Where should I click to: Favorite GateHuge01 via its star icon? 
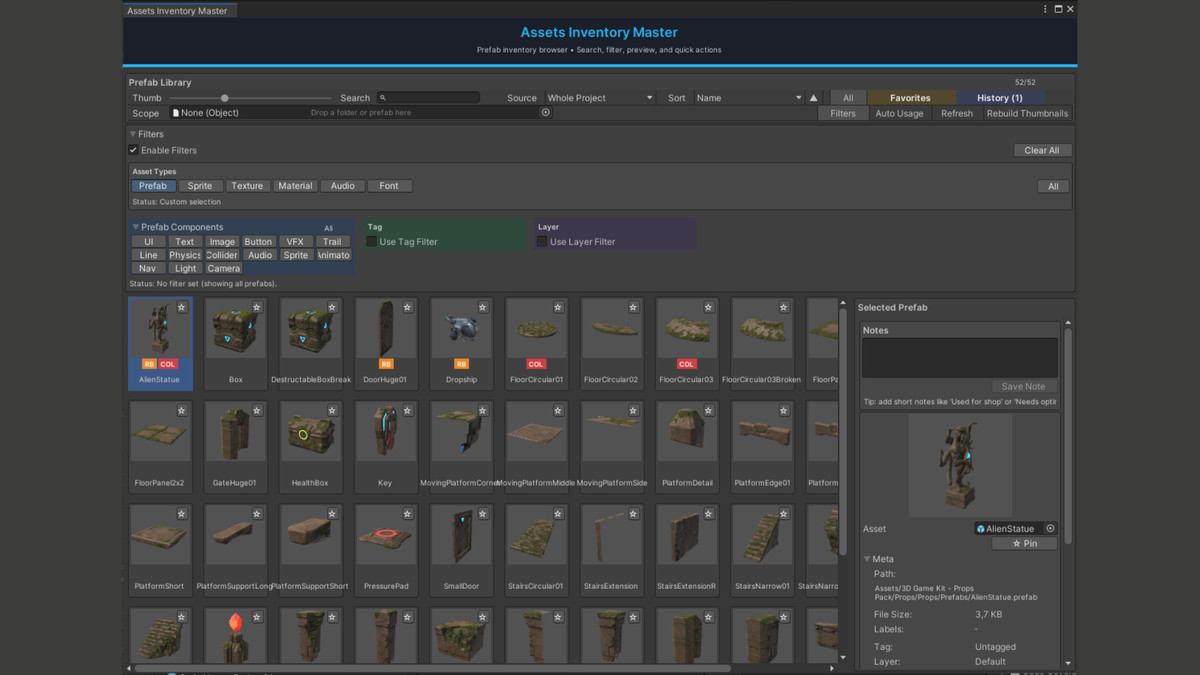pos(257,411)
